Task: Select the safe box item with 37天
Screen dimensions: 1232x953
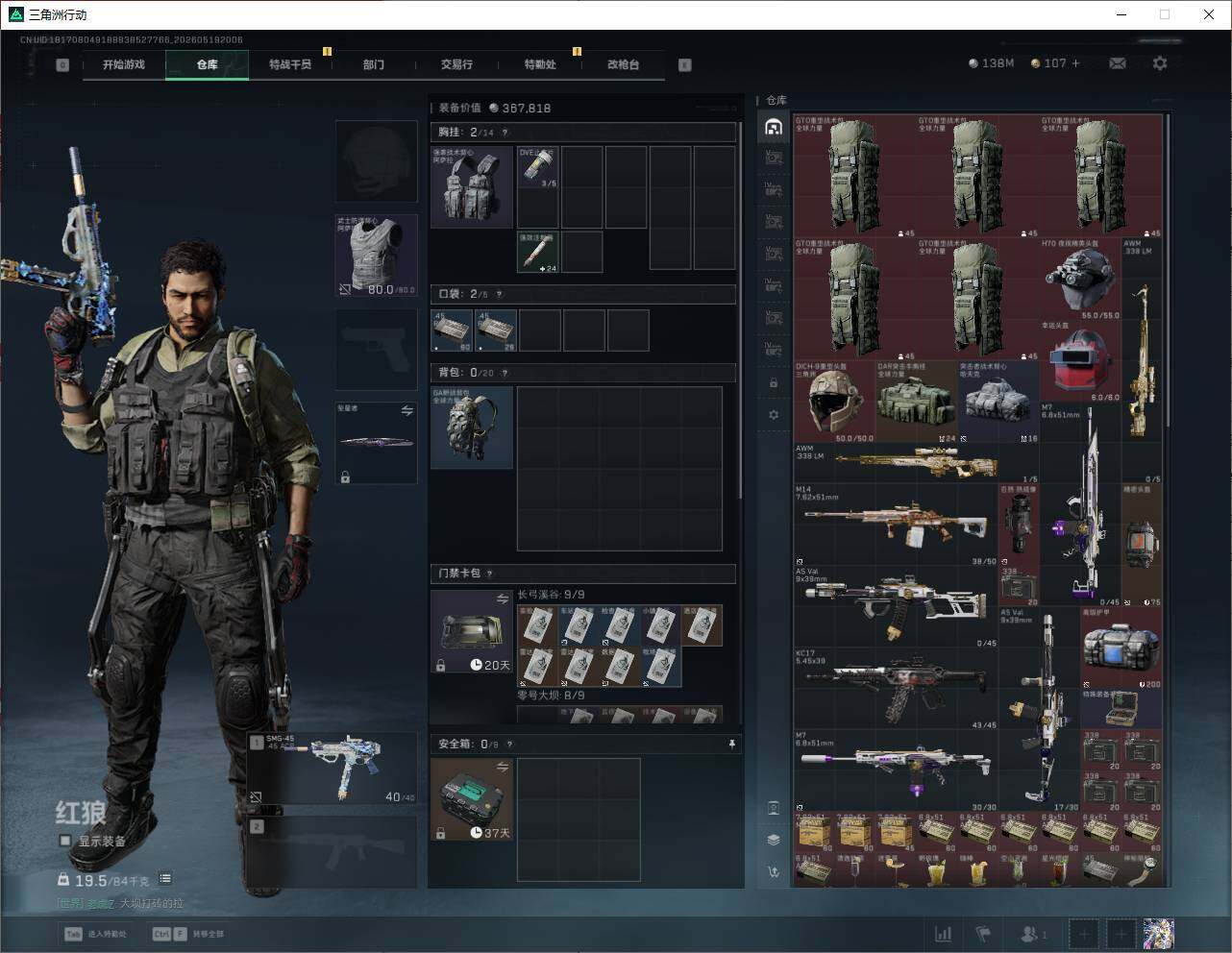Action: [472, 799]
